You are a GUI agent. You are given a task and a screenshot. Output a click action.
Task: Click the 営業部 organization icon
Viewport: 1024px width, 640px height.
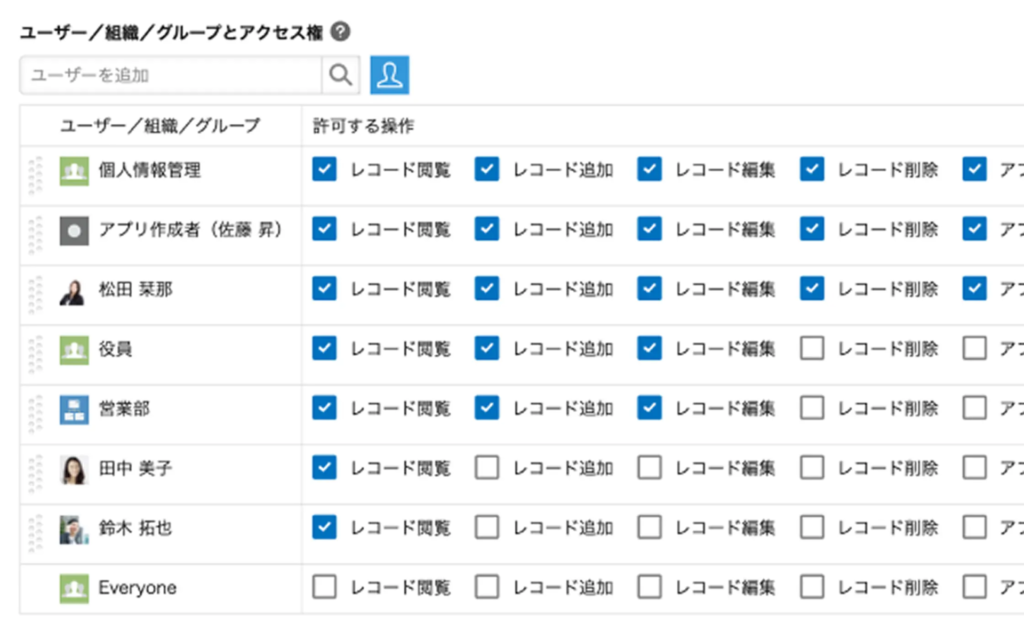pos(75,408)
